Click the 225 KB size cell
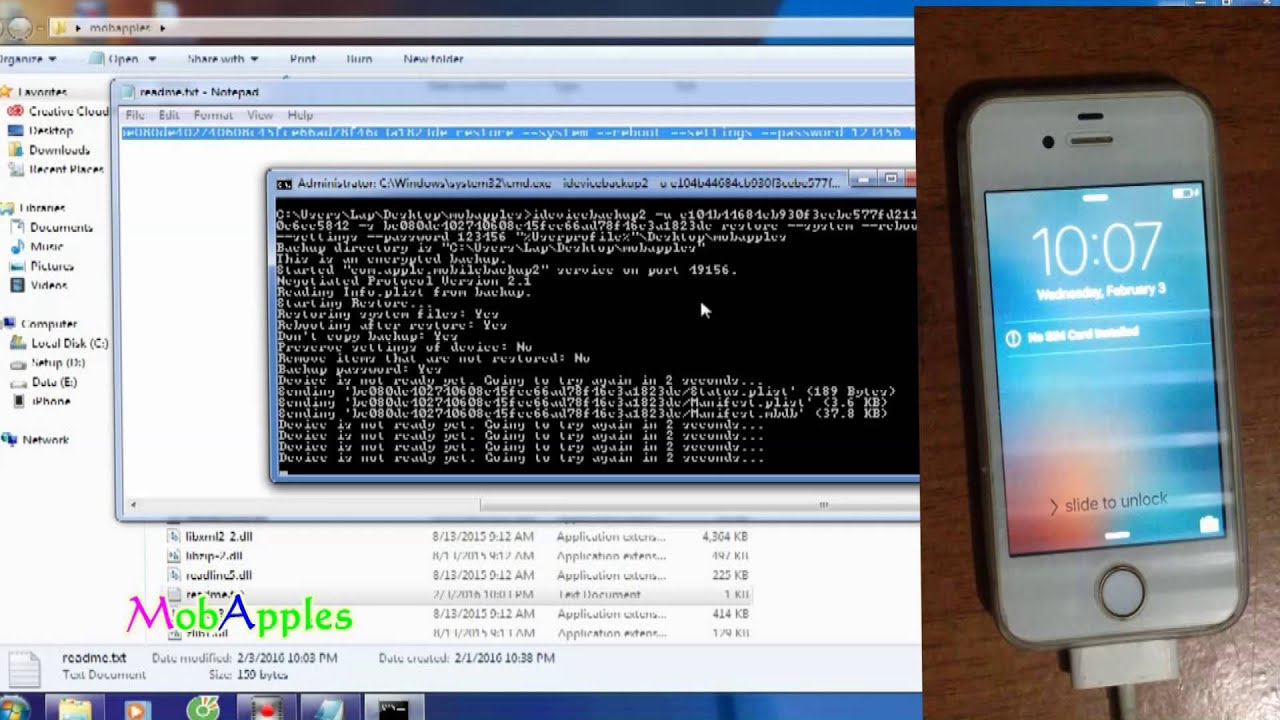Viewport: 1280px width, 720px height. point(732,575)
